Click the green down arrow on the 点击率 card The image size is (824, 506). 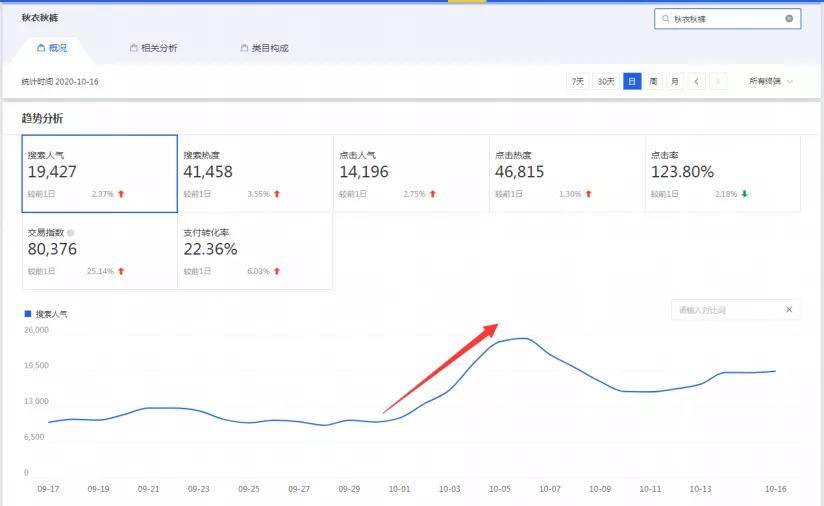745,194
